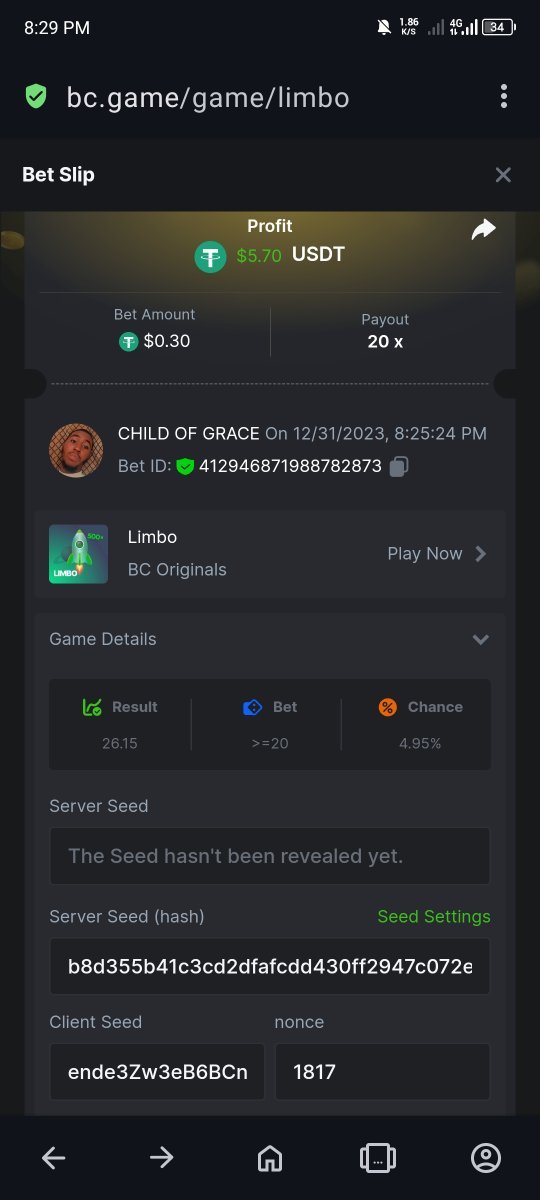This screenshot has height=1200, width=540.
Task: Go forward with the browser forward arrow
Action: tap(162, 1158)
